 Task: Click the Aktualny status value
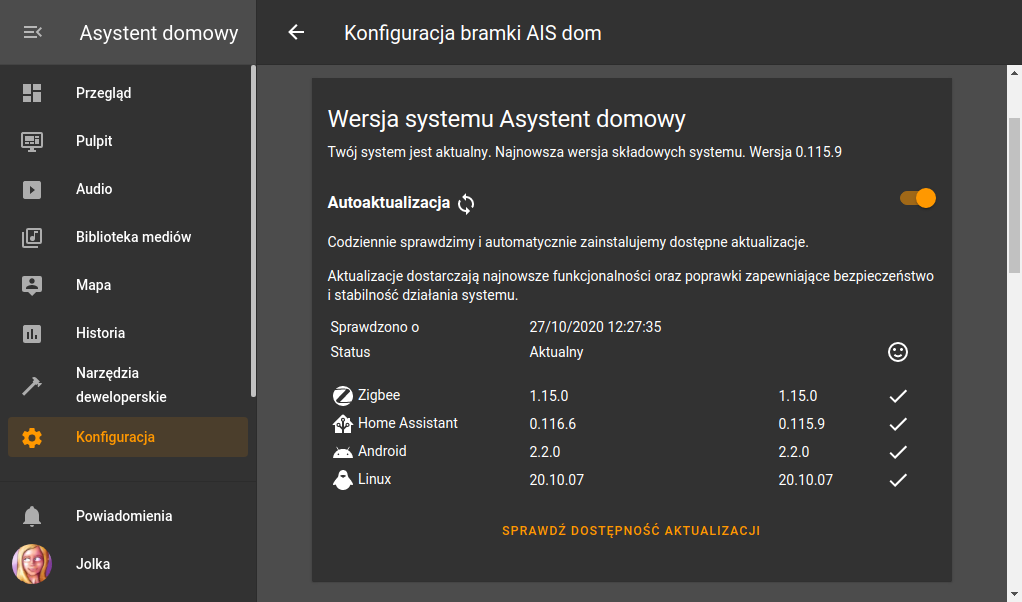click(556, 352)
